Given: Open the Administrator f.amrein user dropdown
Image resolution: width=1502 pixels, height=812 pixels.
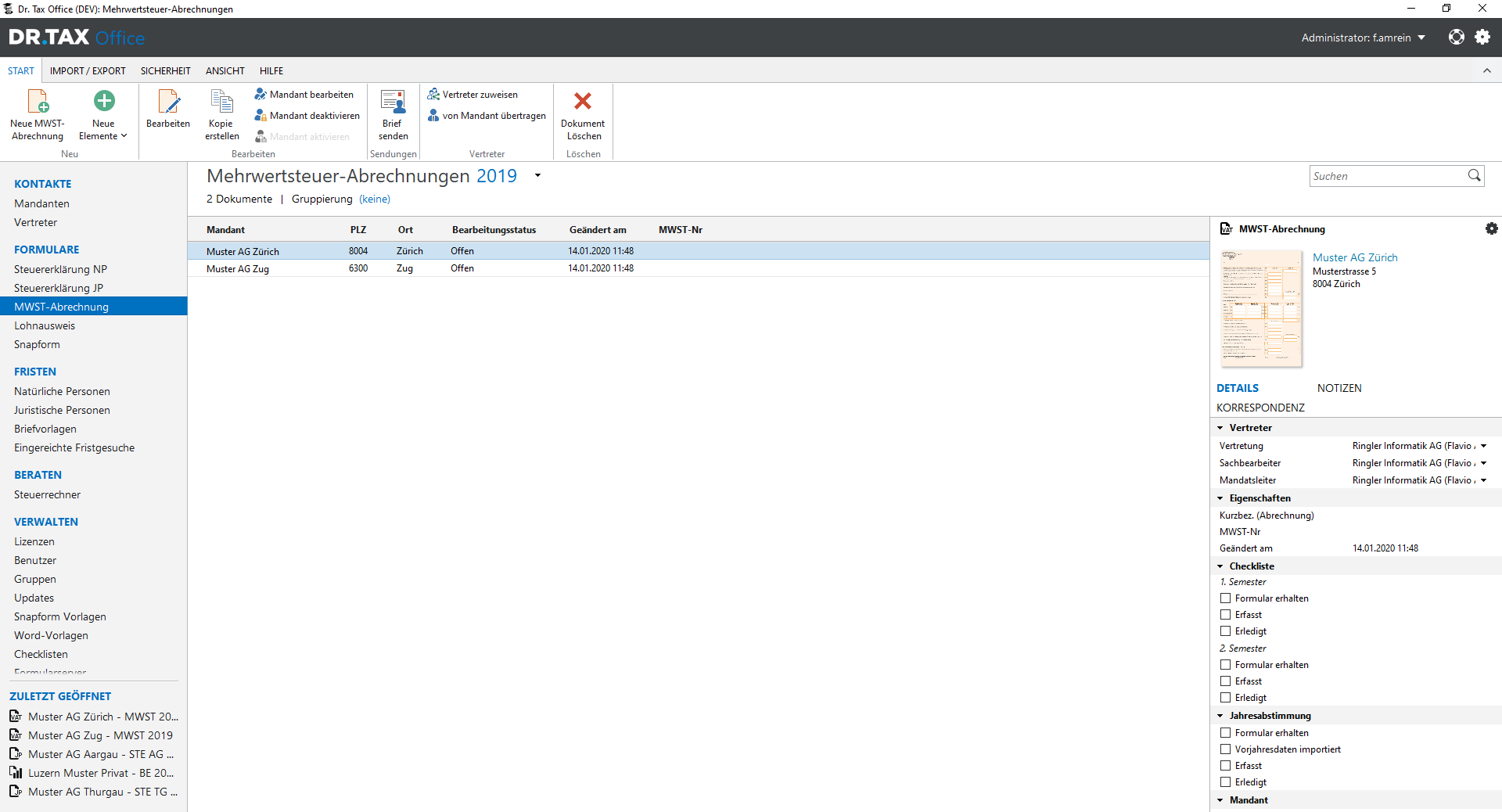Looking at the screenshot, I should (x=1363, y=38).
